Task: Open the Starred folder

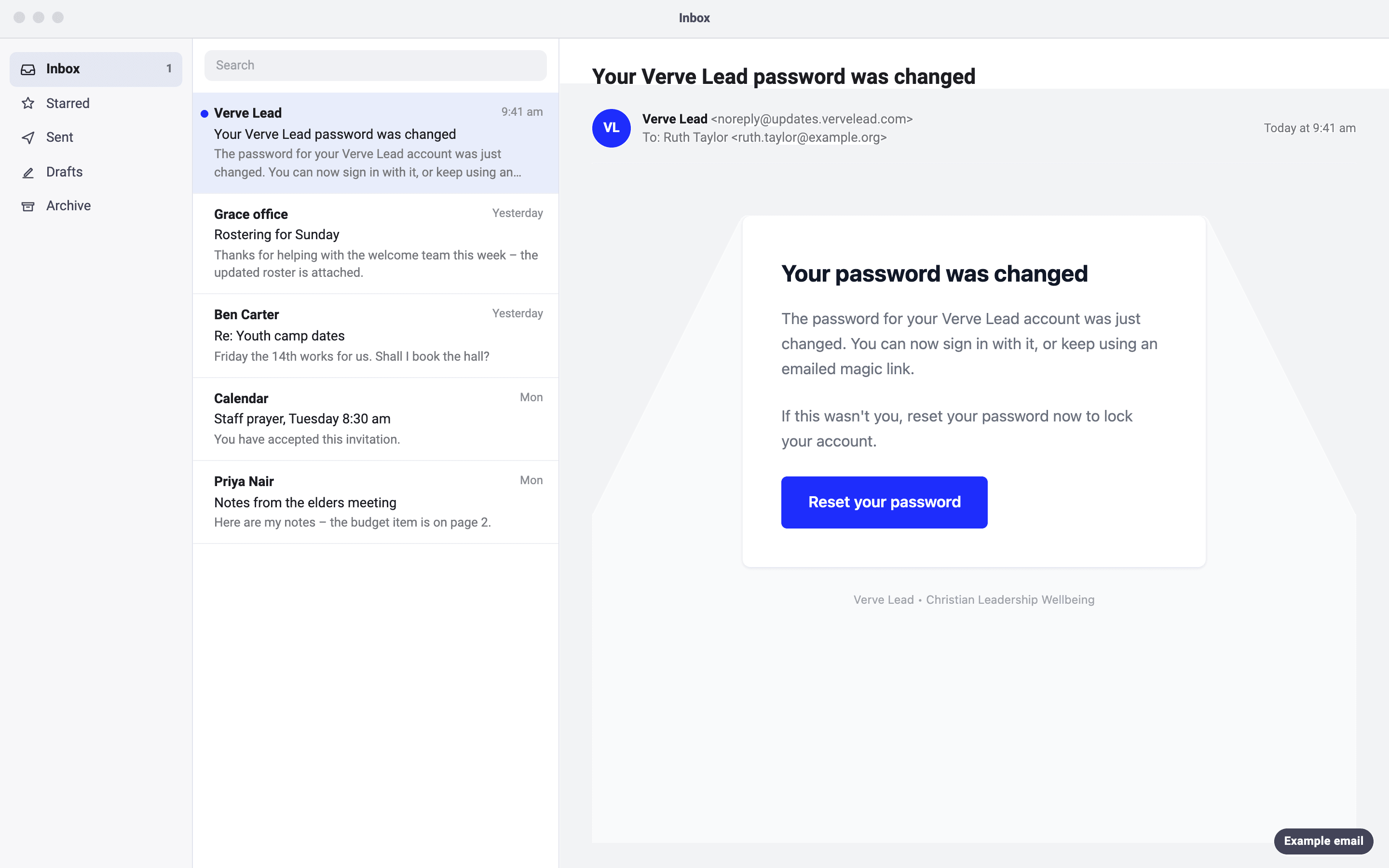Action: tap(96, 103)
